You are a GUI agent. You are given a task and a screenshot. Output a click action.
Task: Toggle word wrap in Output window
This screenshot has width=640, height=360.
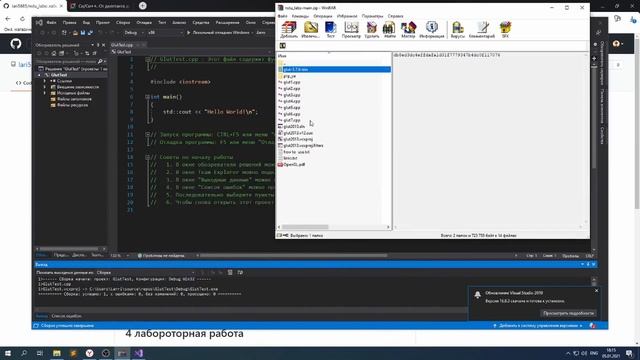240,272
